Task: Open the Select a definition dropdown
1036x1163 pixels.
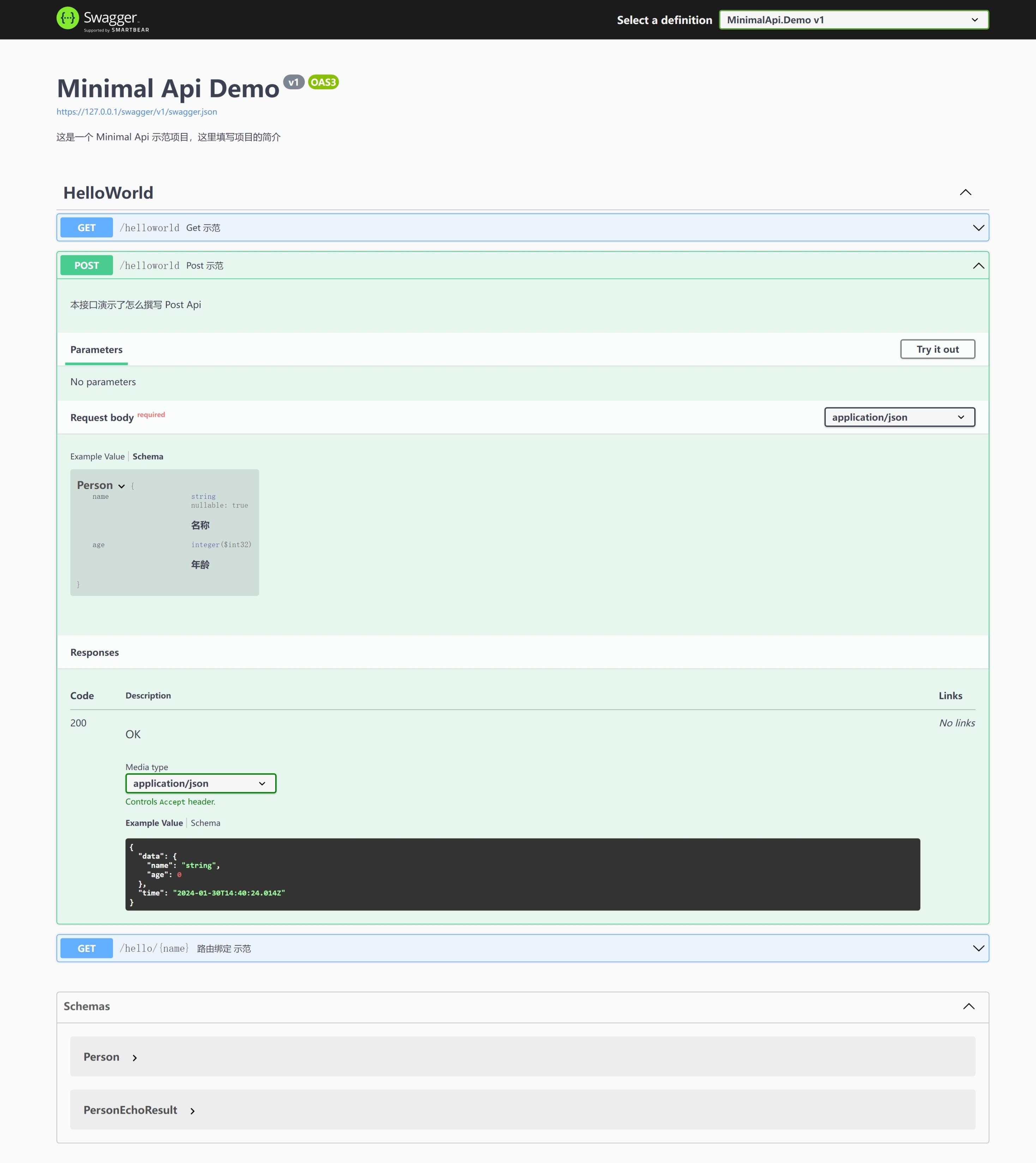Action: click(853, 20)
